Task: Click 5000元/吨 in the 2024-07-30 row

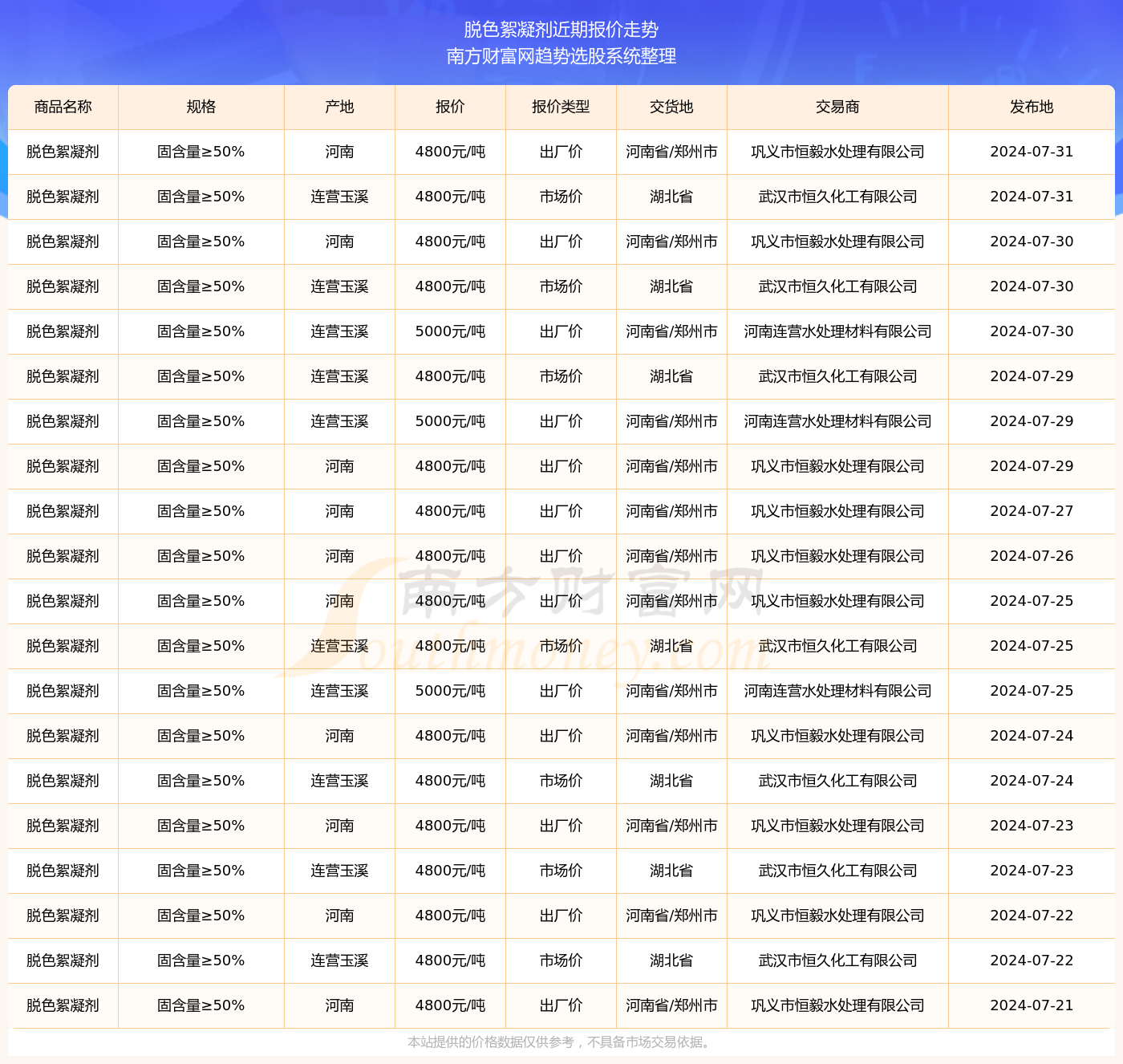Action: click(x=450, y=331)
